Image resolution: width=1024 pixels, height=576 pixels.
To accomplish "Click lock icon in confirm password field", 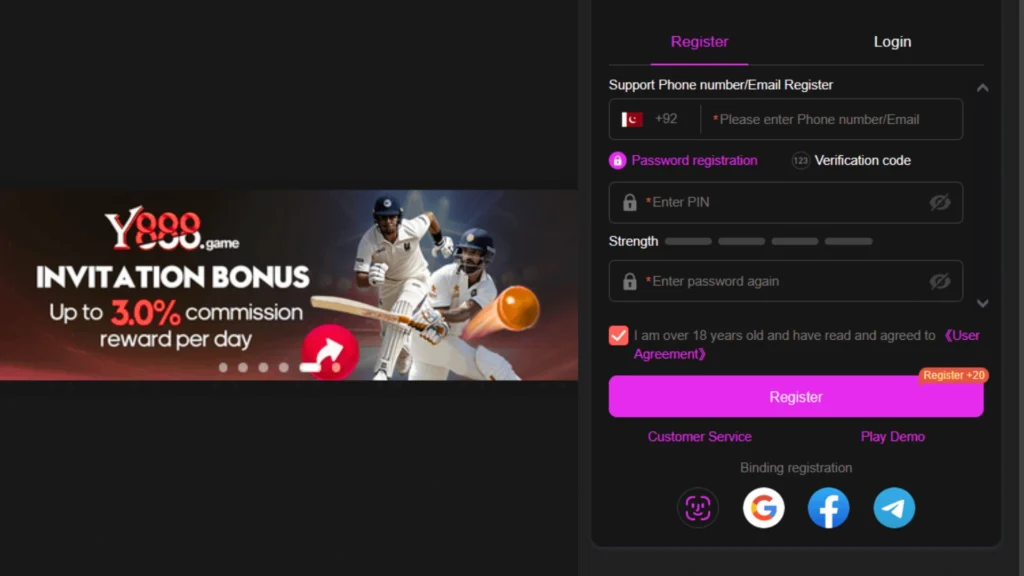I will [x=630, y=281].
